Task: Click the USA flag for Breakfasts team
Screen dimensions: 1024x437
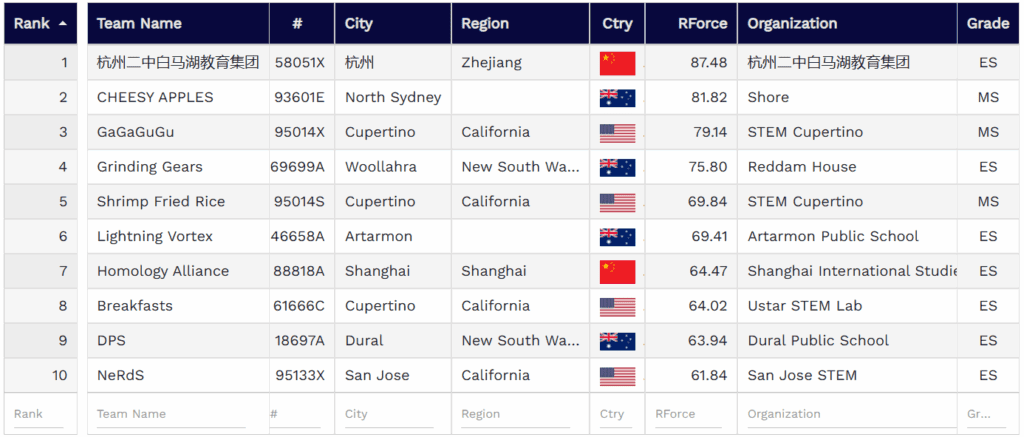Action: point(617,306)
